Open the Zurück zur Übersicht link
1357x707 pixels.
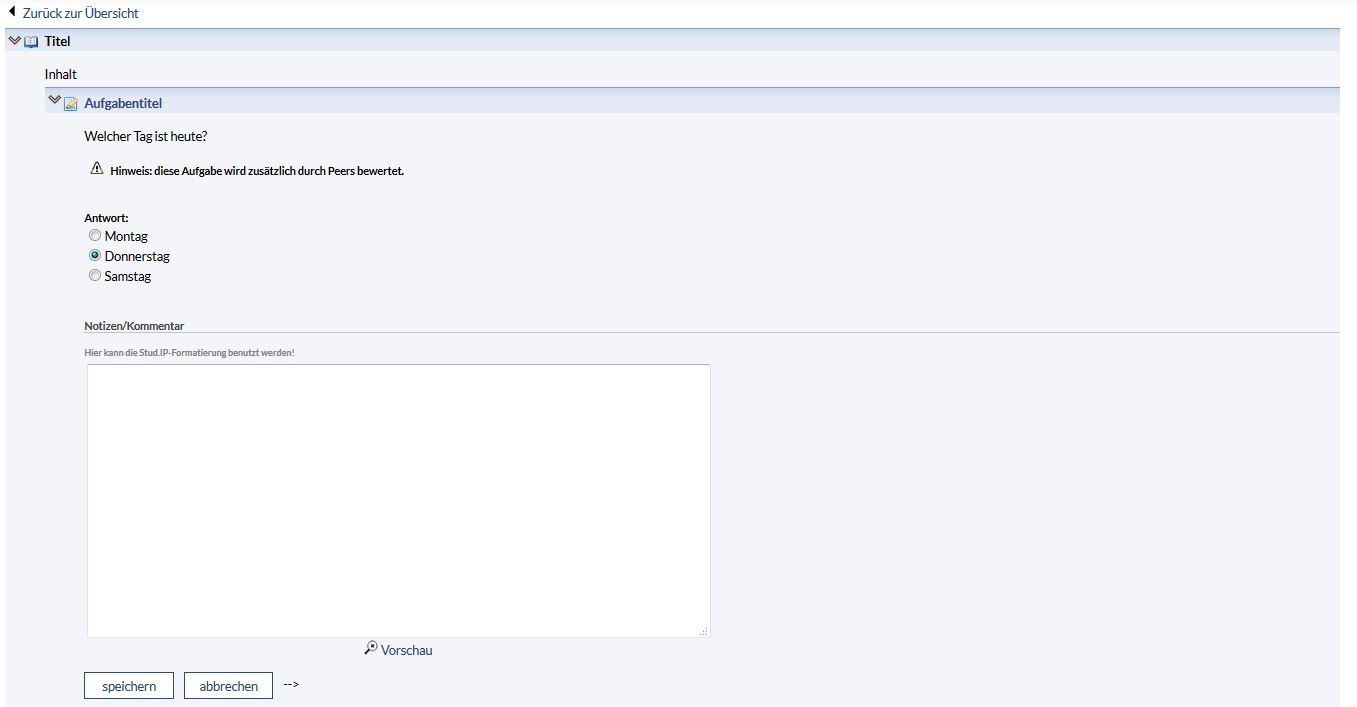(x=81, y=13)
